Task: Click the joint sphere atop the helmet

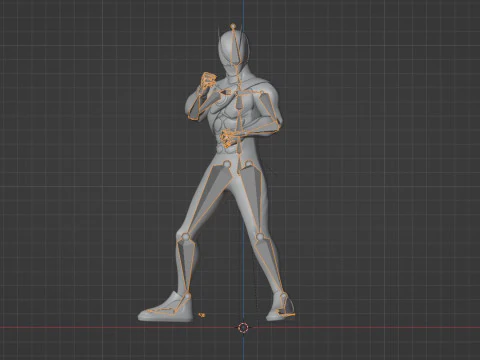Action: (x=233, y=26)
